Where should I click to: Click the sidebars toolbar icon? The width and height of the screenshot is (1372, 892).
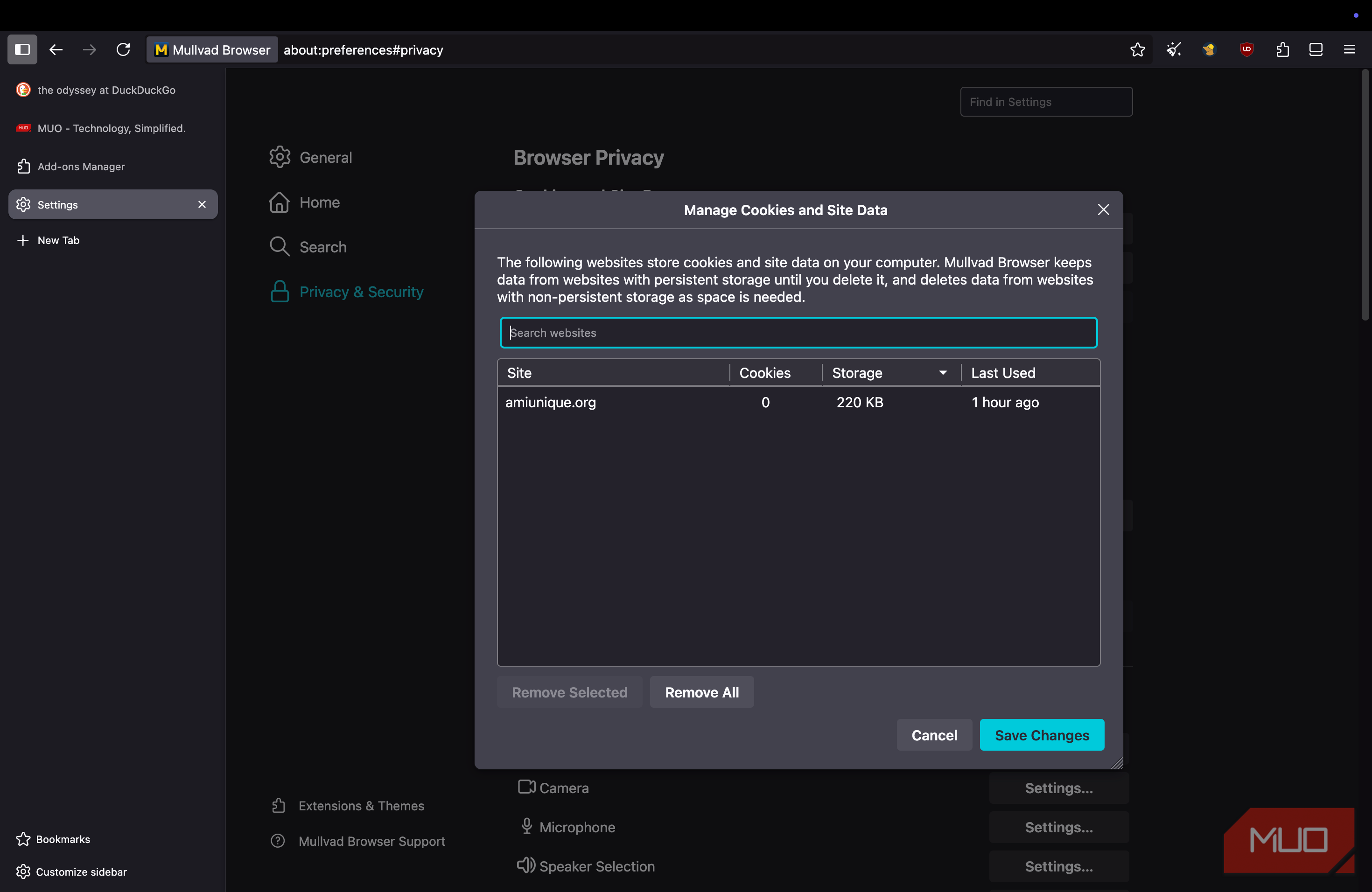1316,49
